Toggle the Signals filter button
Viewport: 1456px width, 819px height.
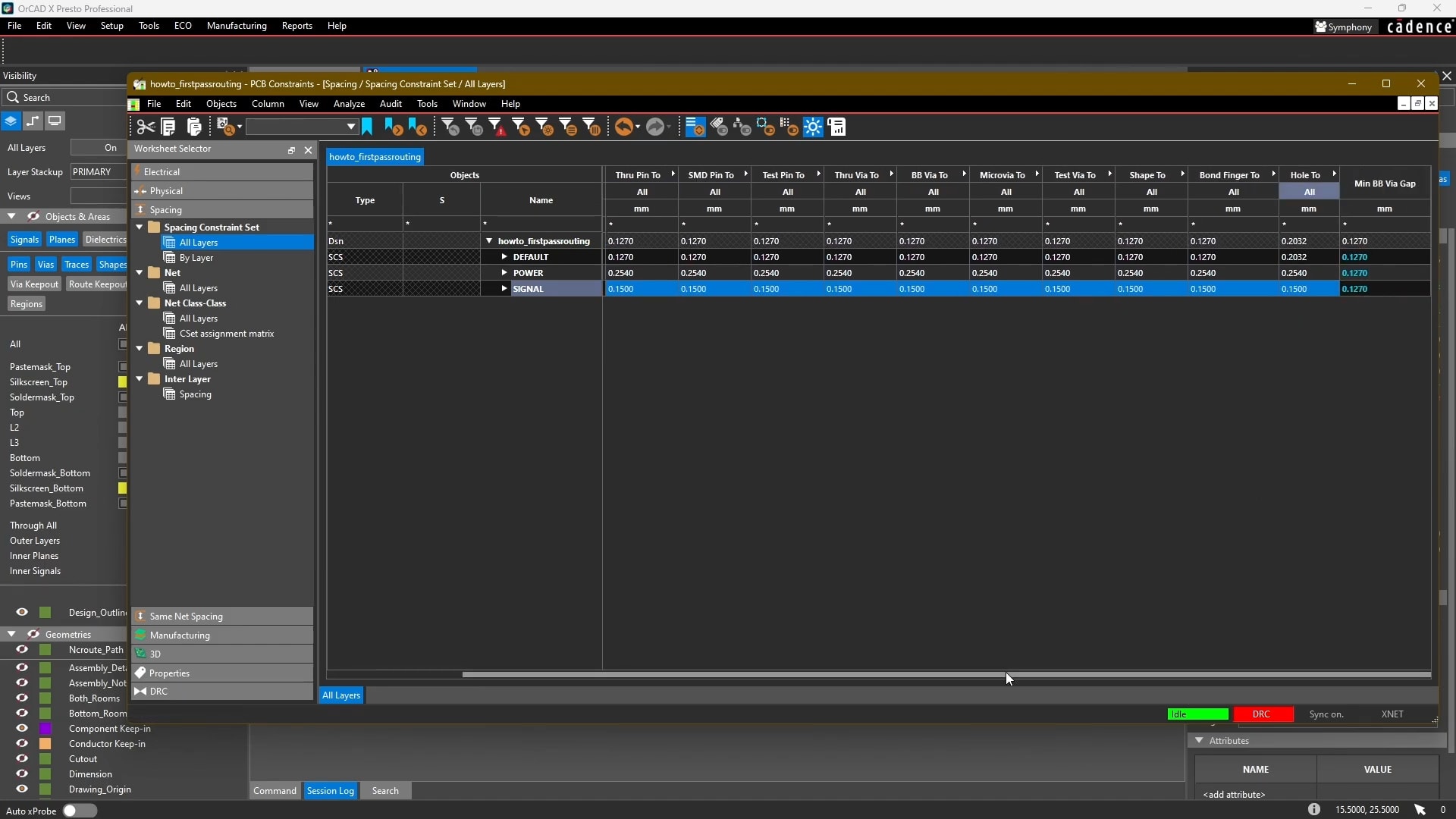click(x=24, y=240)
